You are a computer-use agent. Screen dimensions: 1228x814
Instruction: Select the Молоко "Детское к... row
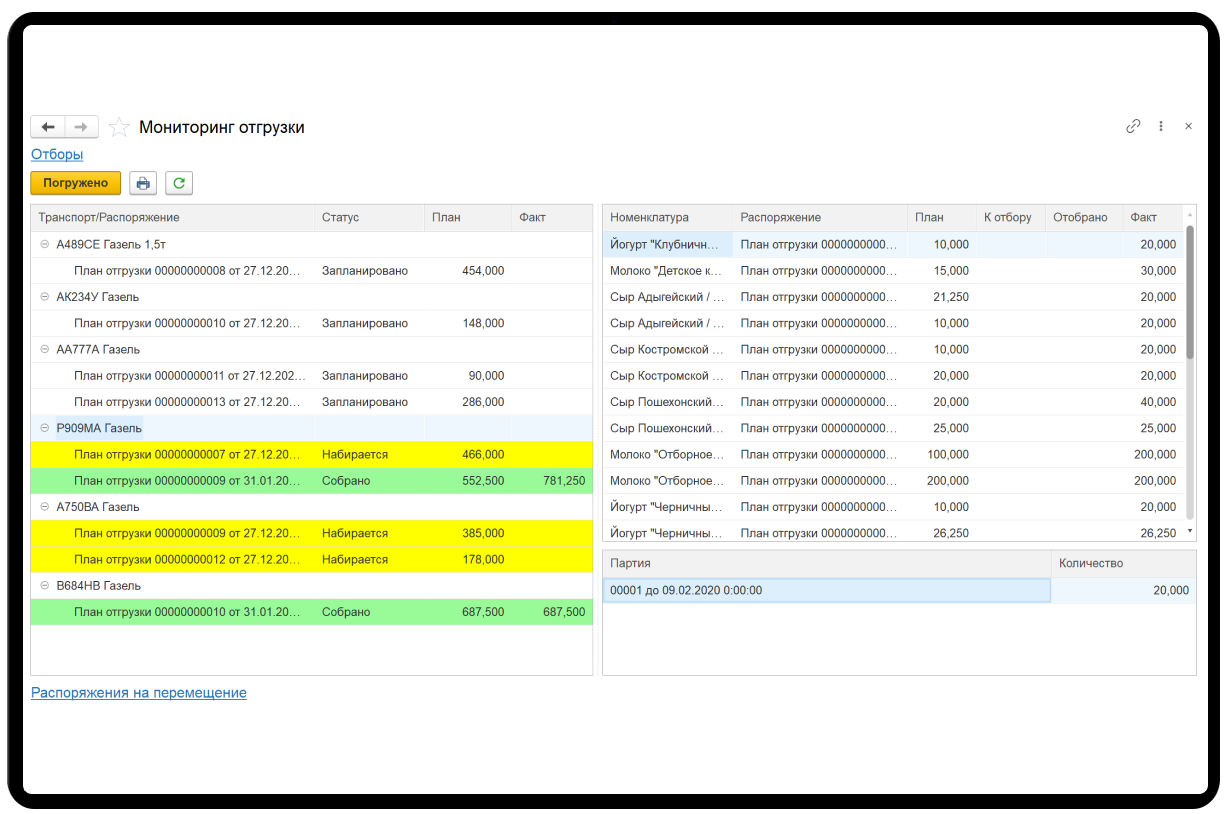(895, 270)
